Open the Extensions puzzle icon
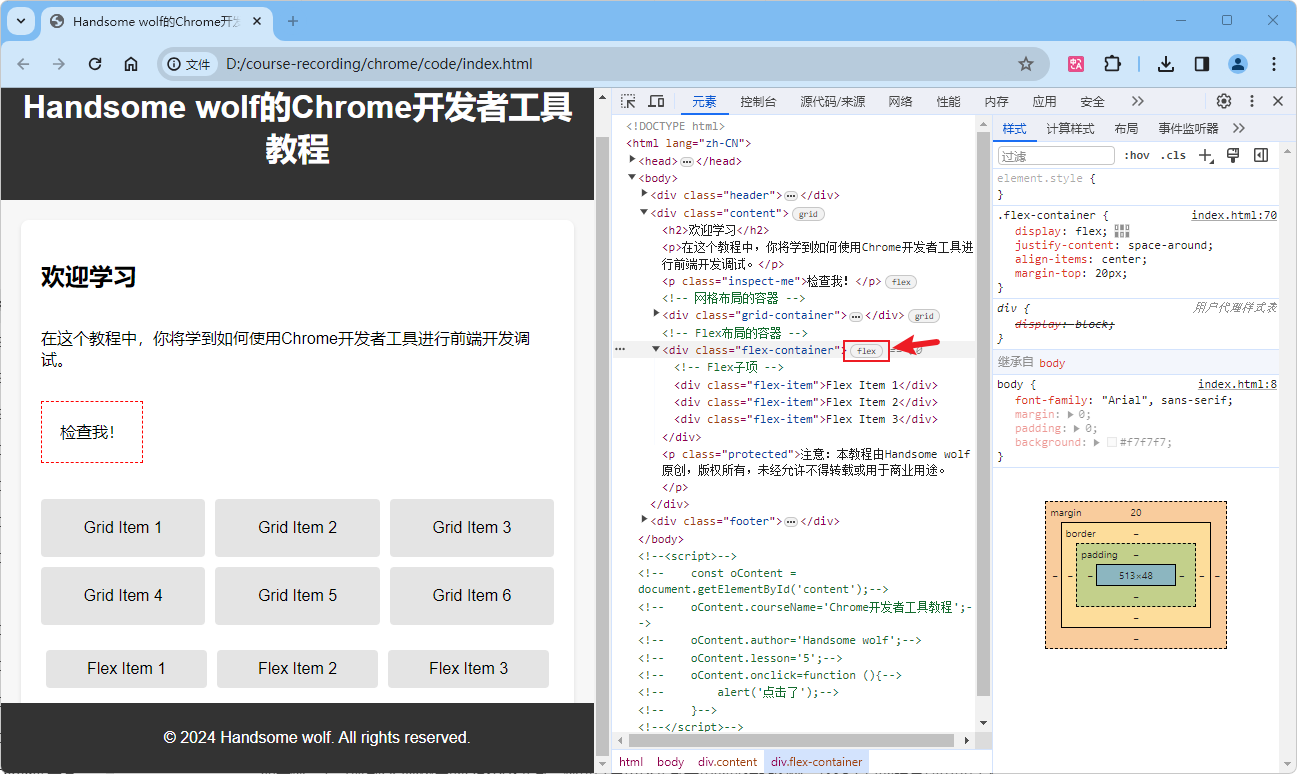Image resolution: width=1297 pixels, height=774 pixels. click(1112, 64)
